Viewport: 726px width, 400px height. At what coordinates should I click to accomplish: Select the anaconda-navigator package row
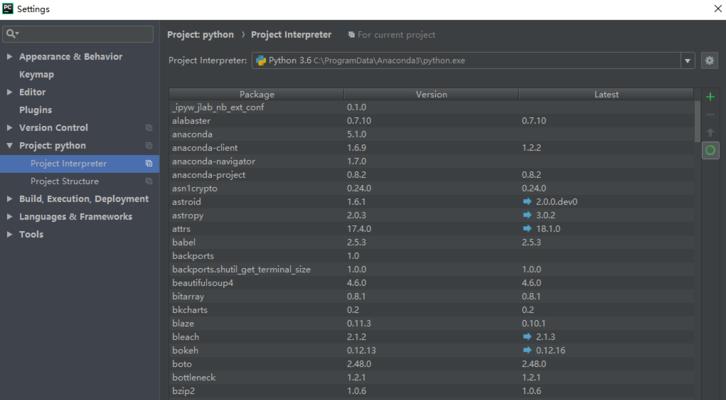tap(432, 161)
